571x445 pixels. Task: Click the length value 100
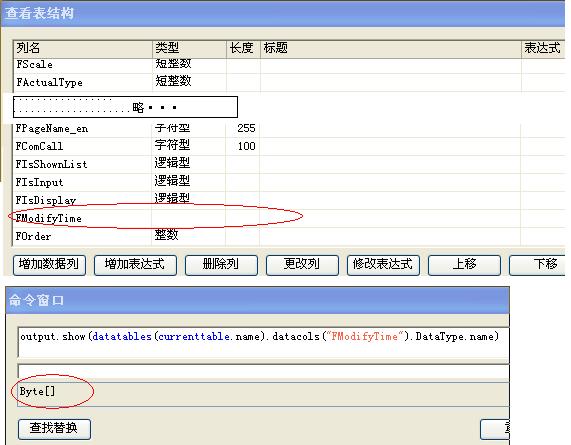pos(247,146)
